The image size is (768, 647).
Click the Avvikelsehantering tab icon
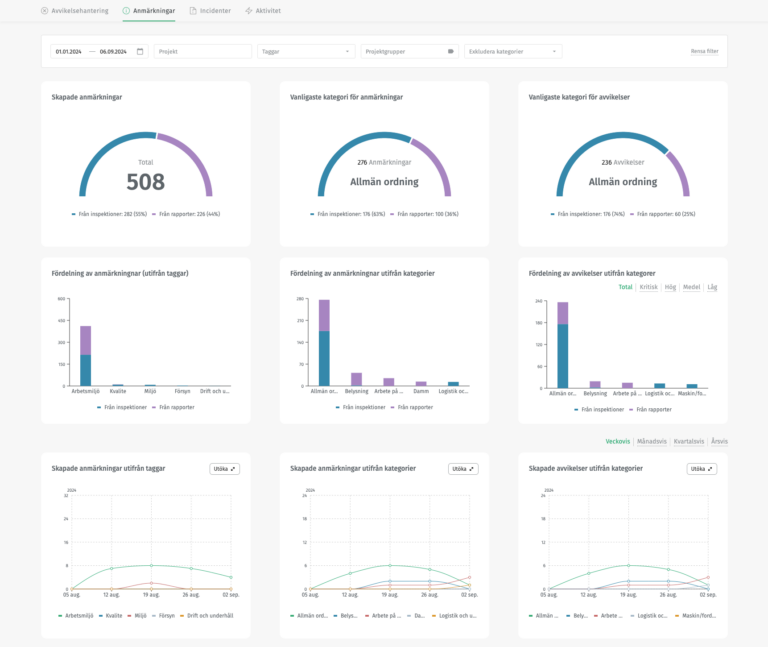[x=44, y=11]
